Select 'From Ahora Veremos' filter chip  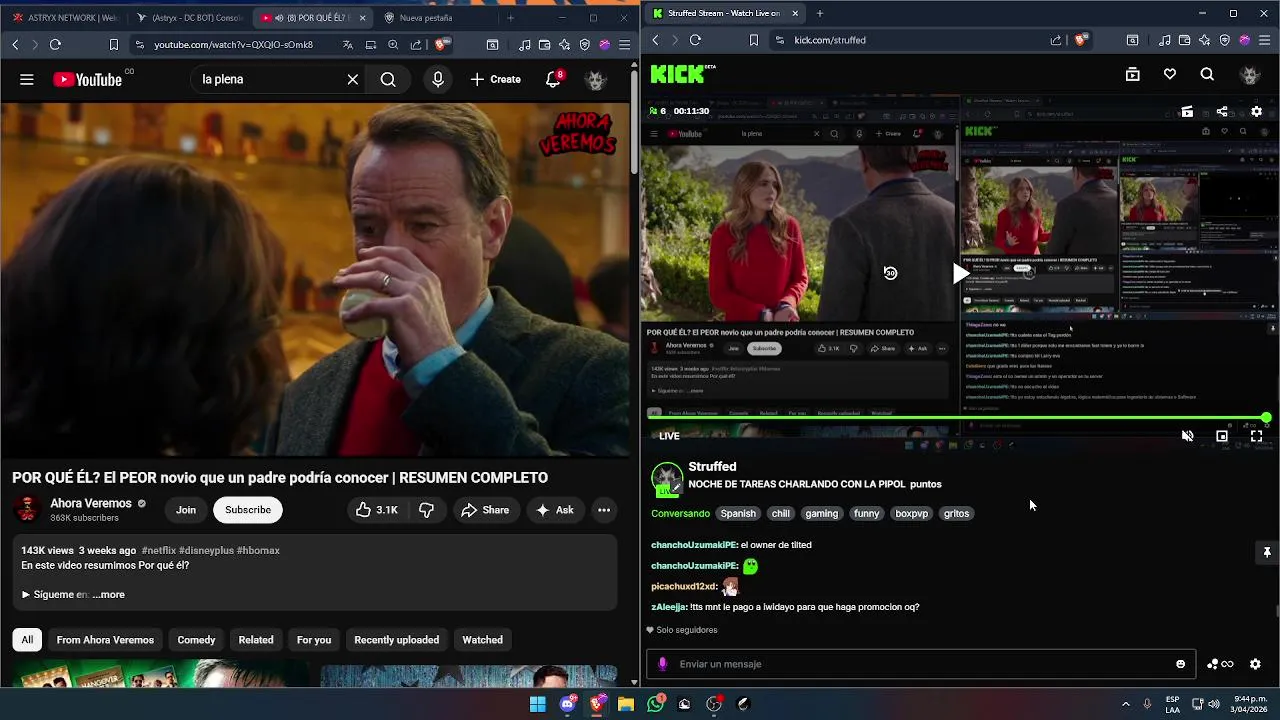pyautogui.click(x=105, y=640)
